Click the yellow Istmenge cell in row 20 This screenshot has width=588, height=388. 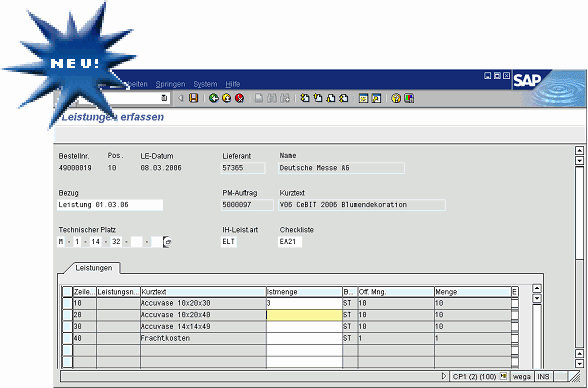[304, 315]
